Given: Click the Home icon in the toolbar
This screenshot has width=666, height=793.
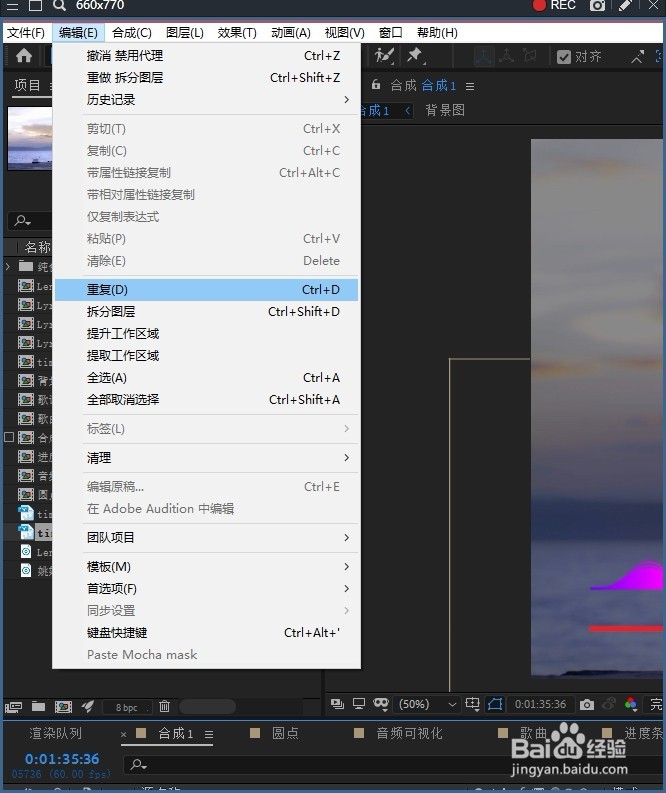Looking at the screenshot, I should (24, 56).
